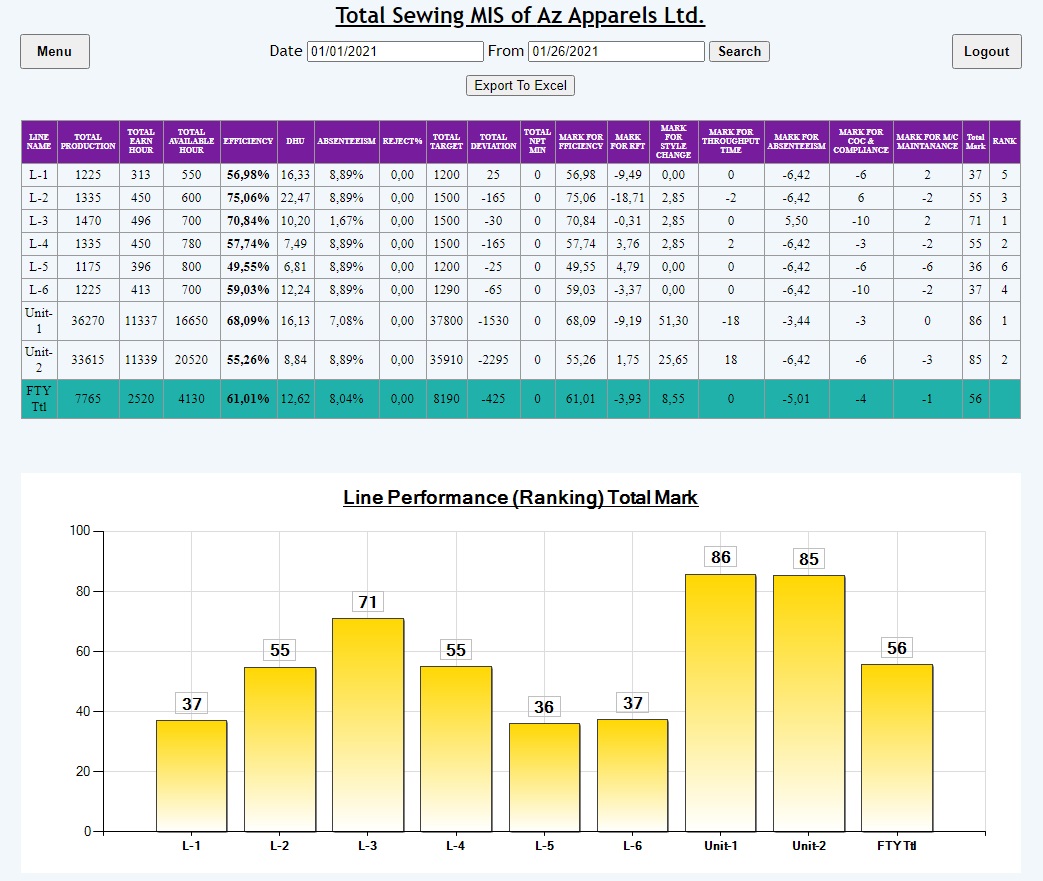Click MARK FOR THROUGHPUT TIME header
Screen dimensions: 1043x881
point(730,141)
